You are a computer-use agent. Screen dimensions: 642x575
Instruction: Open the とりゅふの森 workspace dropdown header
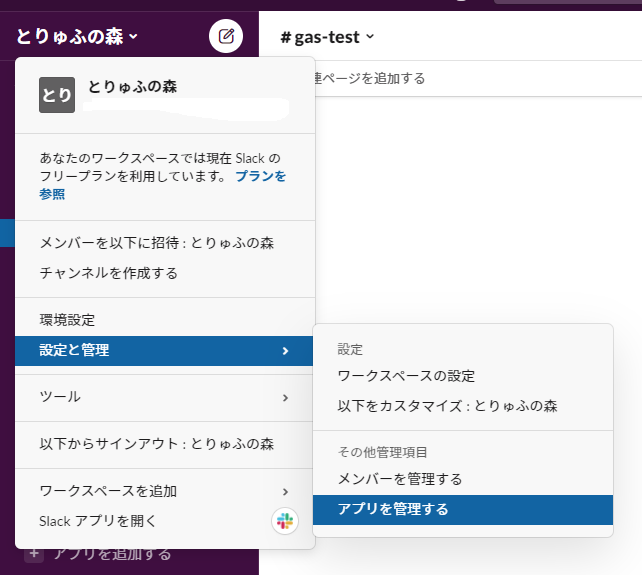click(x=77, y=36)
